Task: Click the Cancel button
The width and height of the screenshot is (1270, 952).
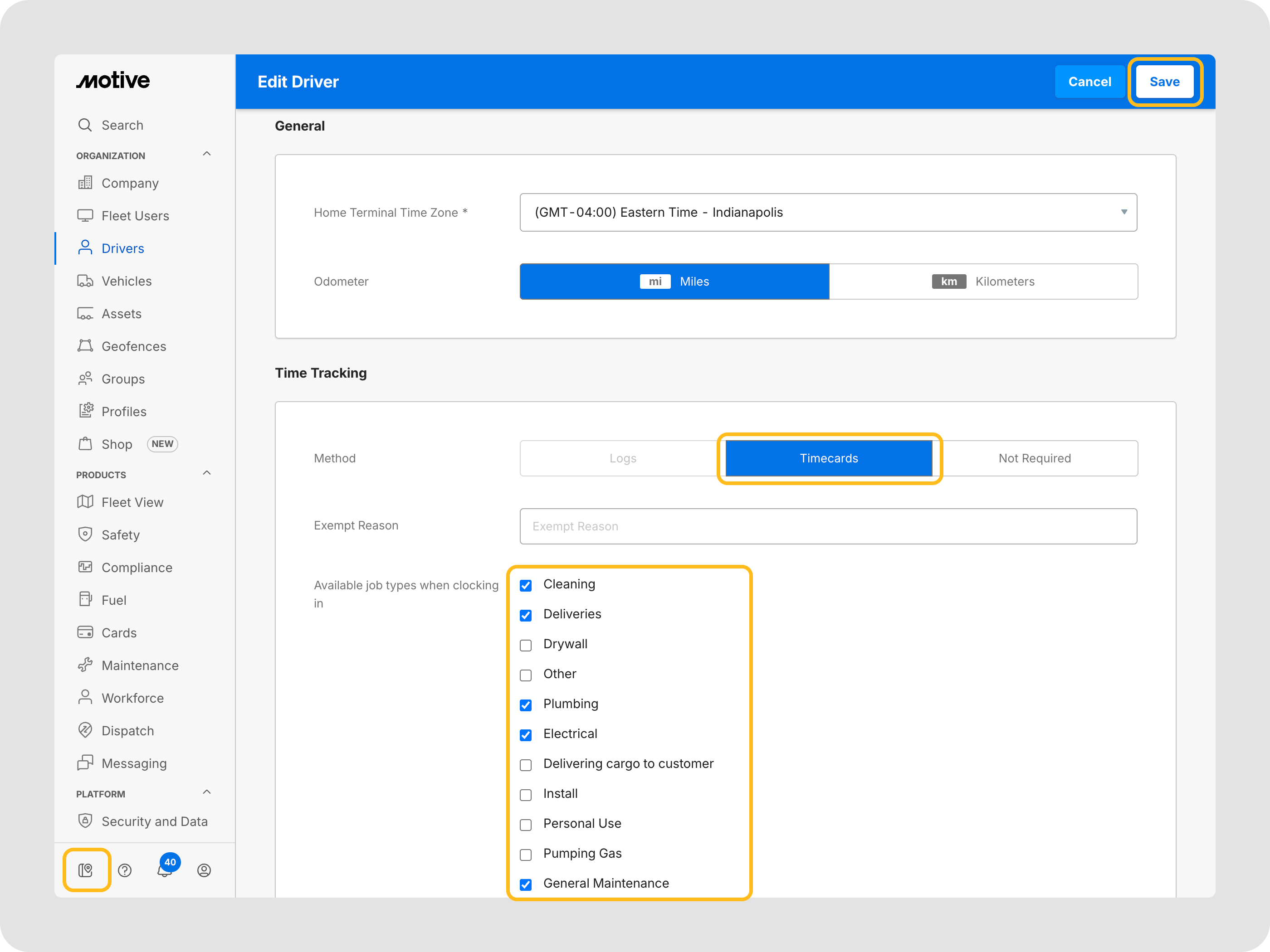Action: 1089,82
